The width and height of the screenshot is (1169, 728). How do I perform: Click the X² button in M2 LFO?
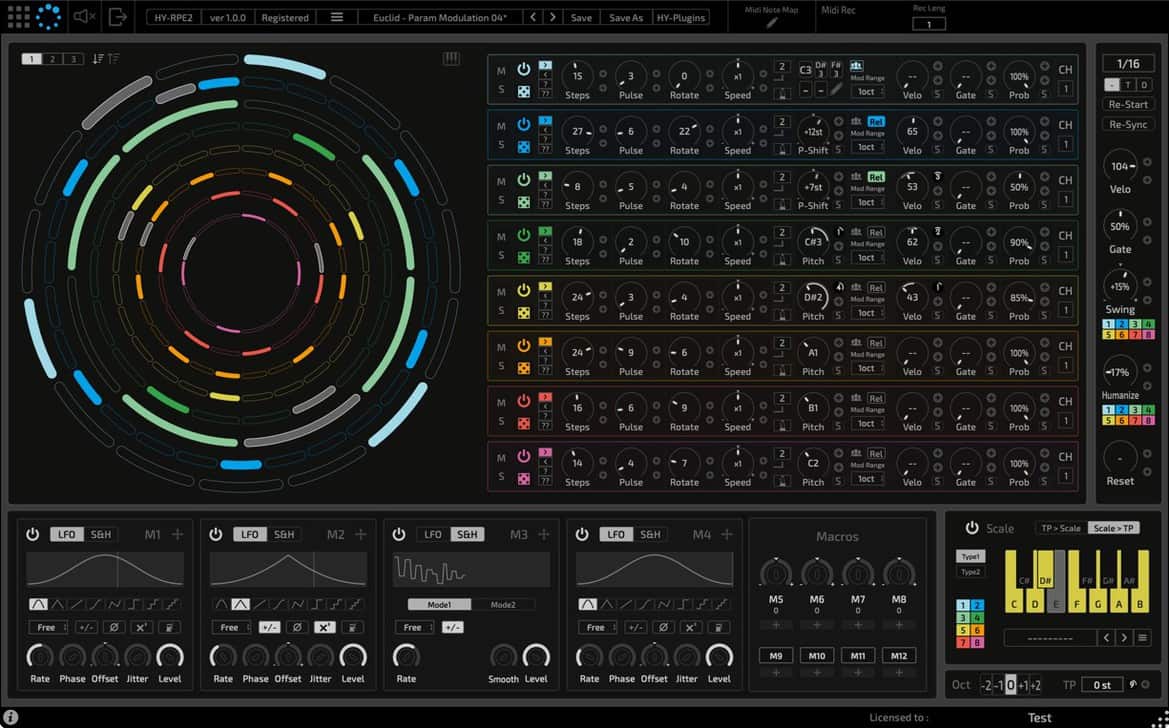point(324,627)
